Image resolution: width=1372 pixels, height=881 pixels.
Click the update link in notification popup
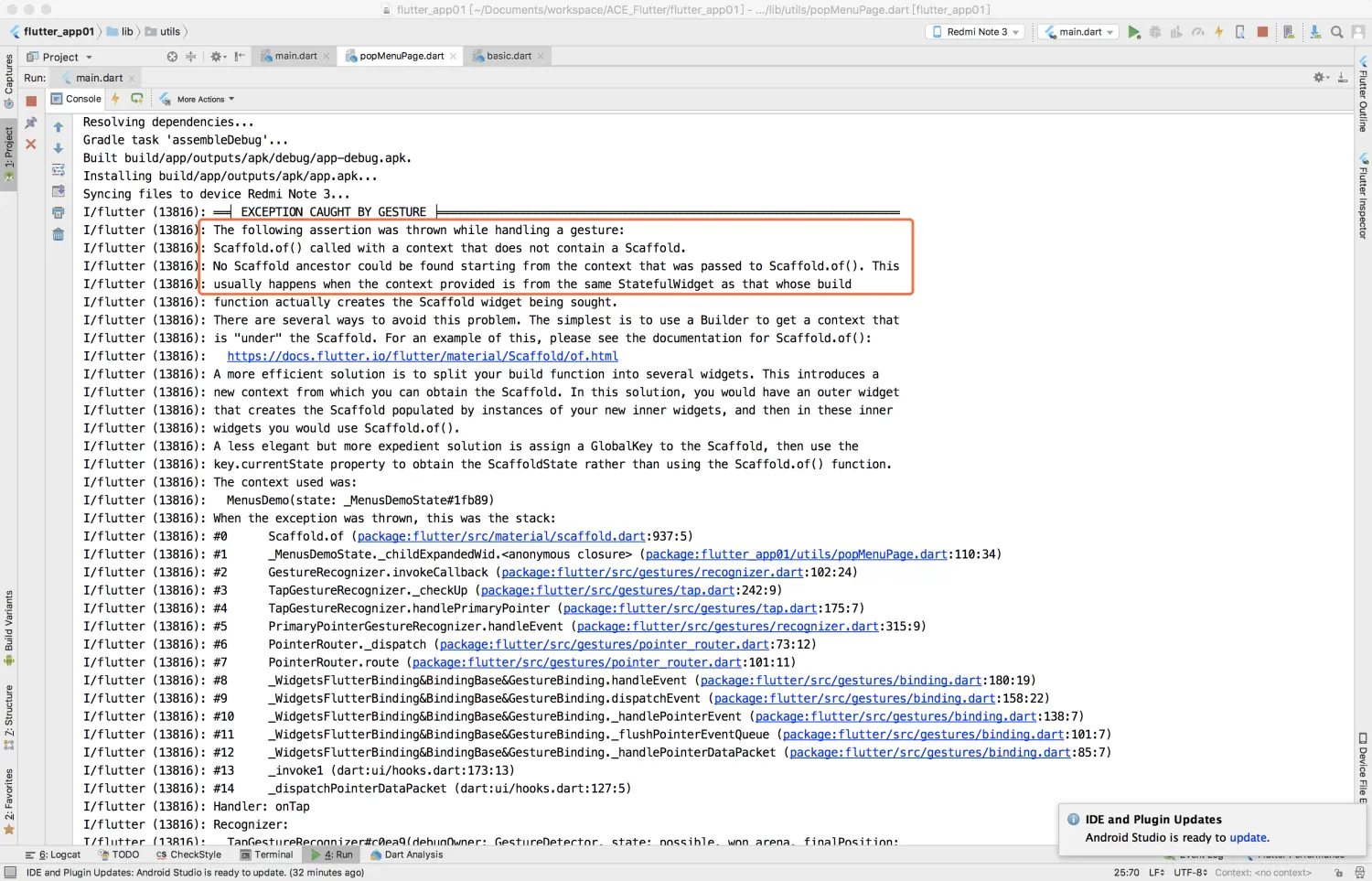click(1248, 837)
